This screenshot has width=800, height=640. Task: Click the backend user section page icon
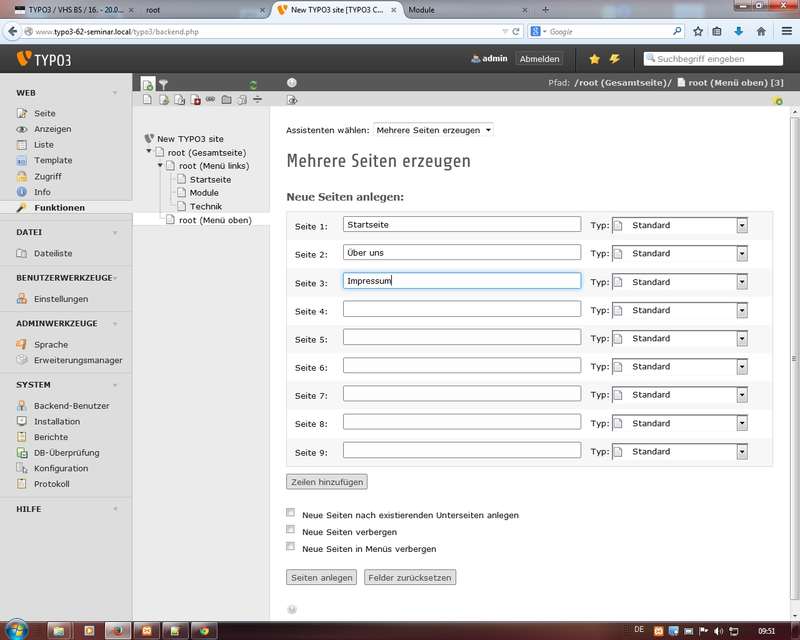coord(163,100)
